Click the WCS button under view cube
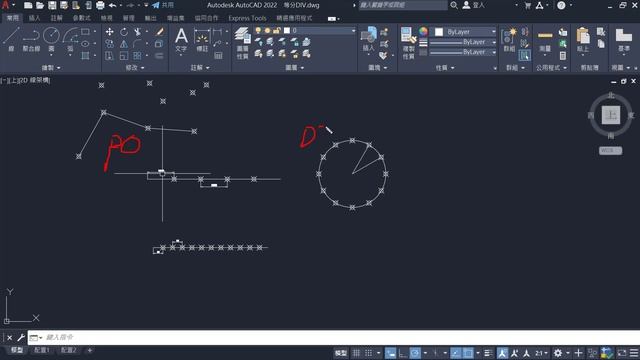The image size is (640, 360). click(x=611, y=151)
